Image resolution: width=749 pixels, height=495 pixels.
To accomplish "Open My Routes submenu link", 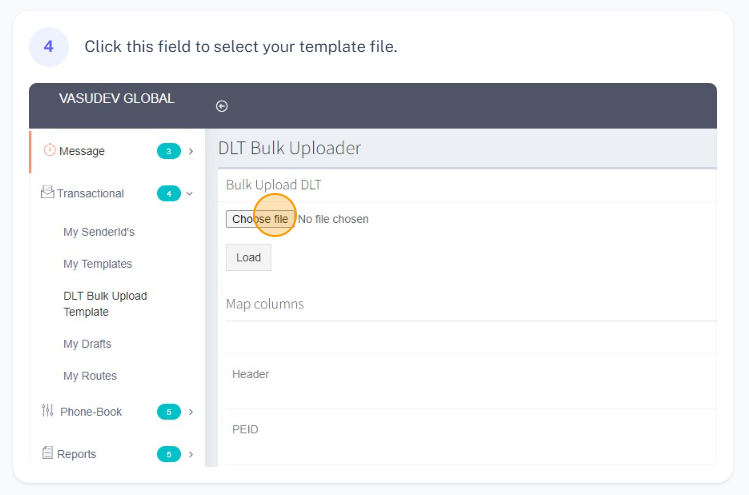I will 90,376.
